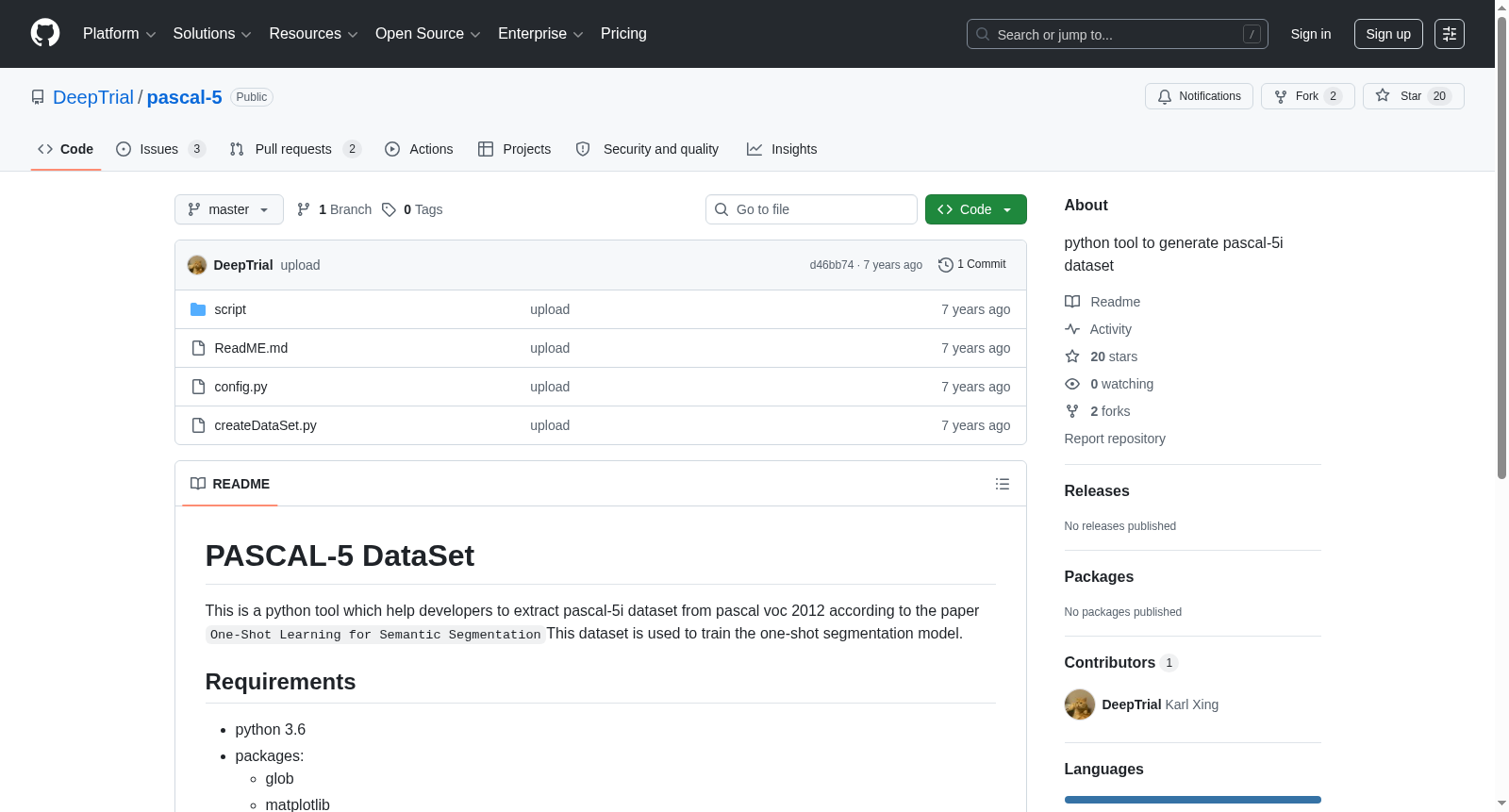
Task: Switch to the Actions tab
Action: pos(419,149)
